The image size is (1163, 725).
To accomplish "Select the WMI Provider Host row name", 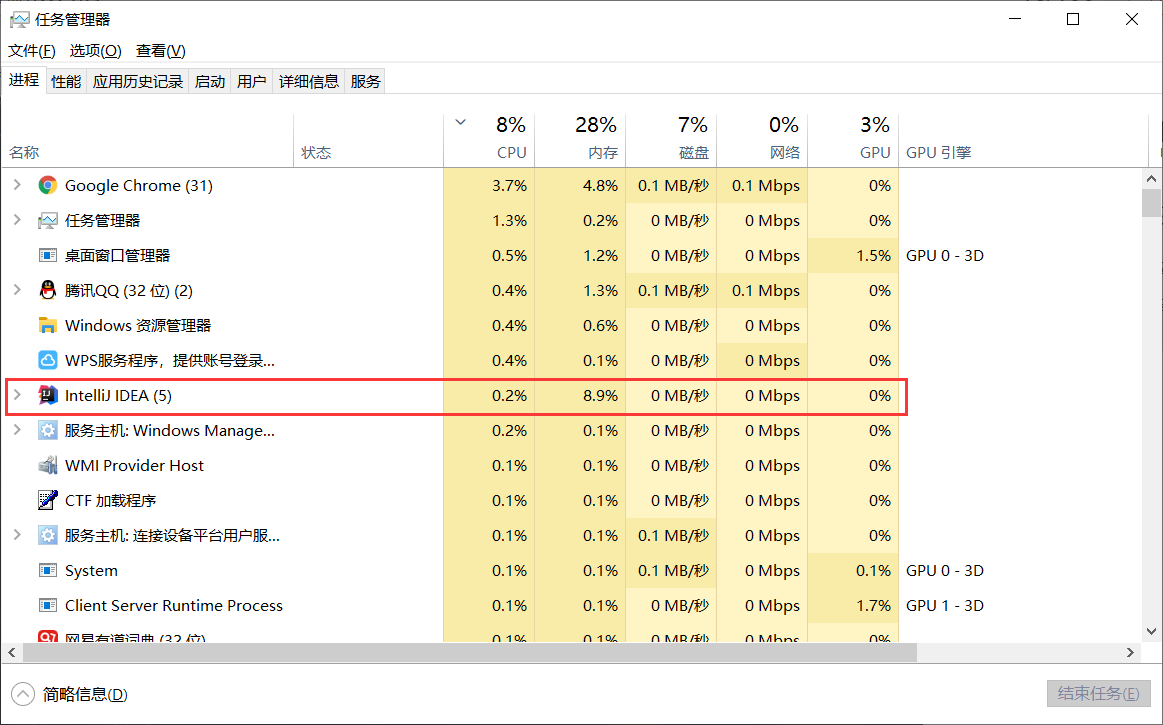I will click(134, 465).
